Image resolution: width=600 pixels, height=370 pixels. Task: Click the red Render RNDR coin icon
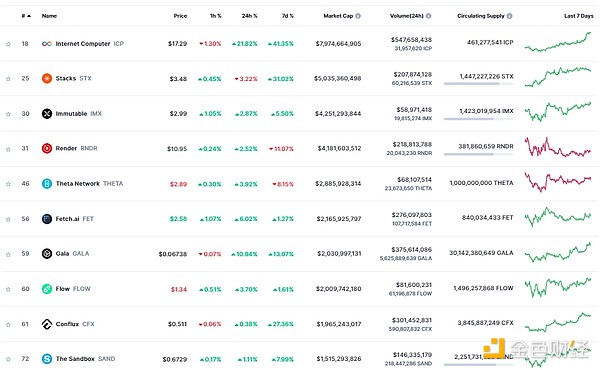[47, 148]
